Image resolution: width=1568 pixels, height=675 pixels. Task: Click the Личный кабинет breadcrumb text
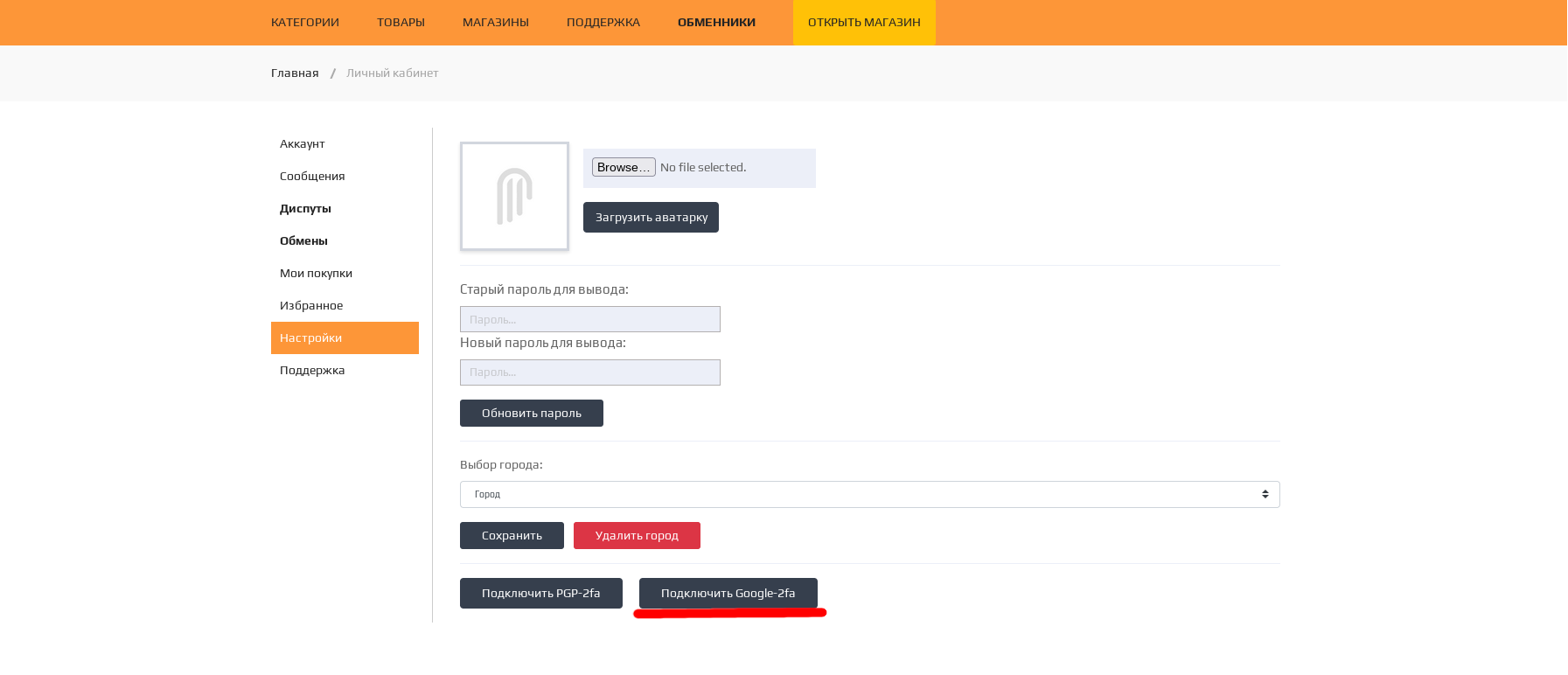393,73
